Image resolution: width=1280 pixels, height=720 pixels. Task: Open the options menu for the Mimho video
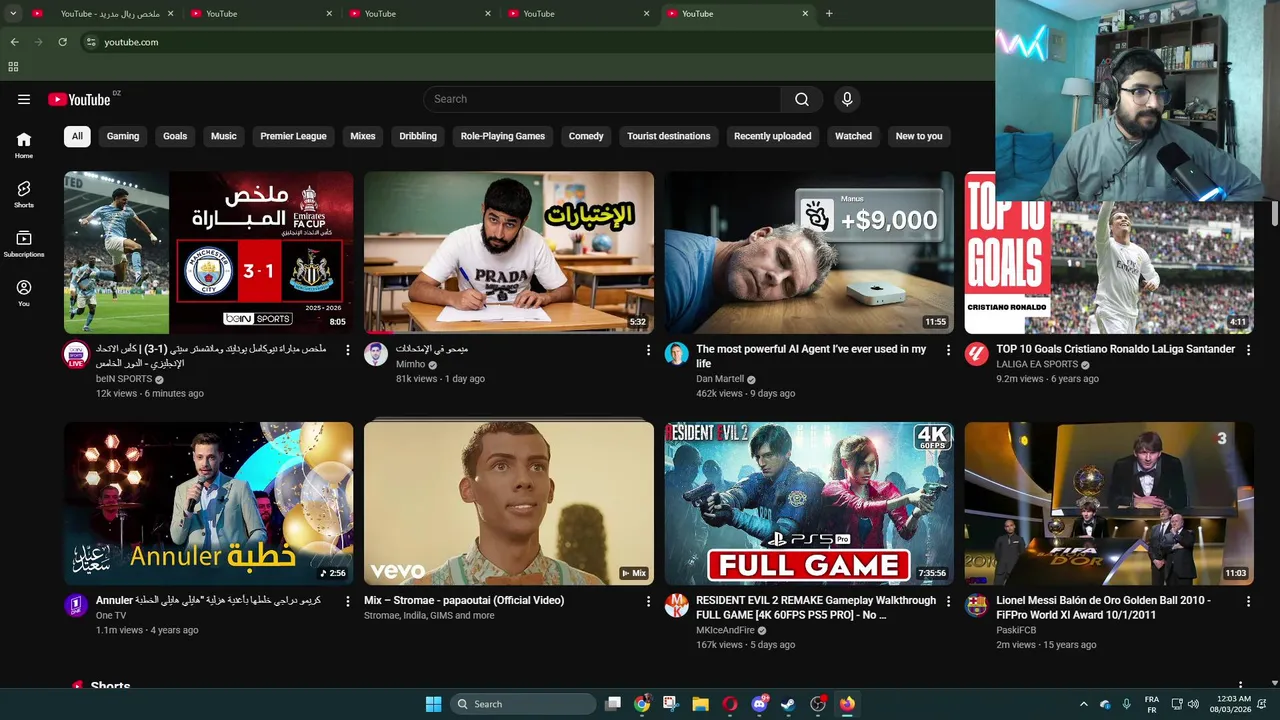click(648, 350)
